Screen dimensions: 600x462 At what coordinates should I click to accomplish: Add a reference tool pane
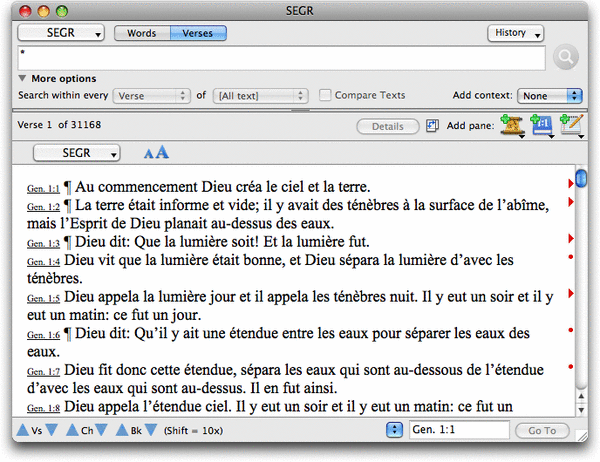pyautogui.click(x=544, y=126)
